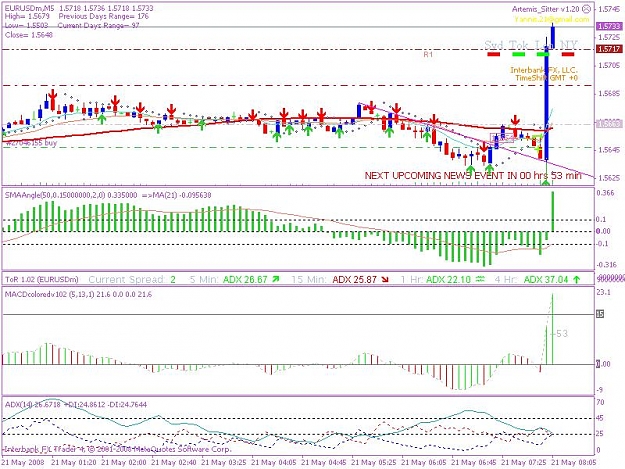The image size is (625, 469).
Task: Click the 1.5645 price scale value
Action: (609, 150)
